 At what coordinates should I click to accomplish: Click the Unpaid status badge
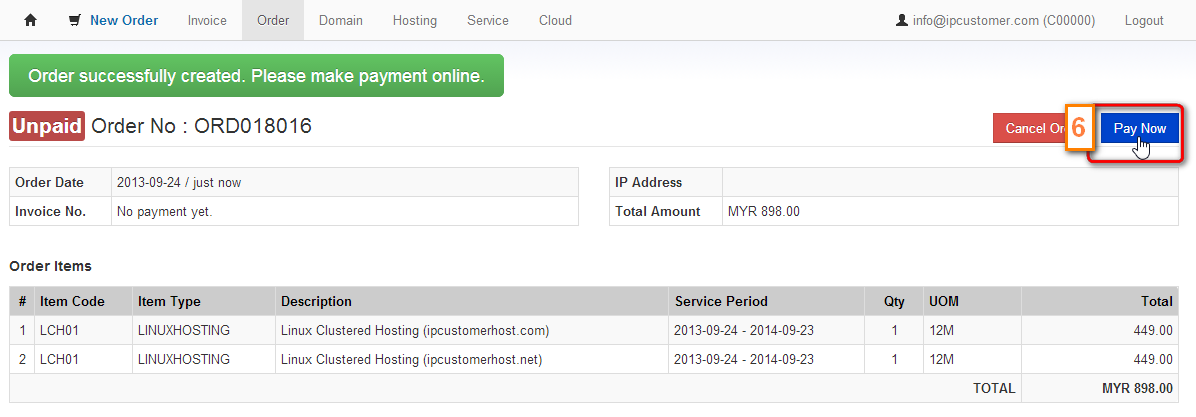tap(47, 126)
